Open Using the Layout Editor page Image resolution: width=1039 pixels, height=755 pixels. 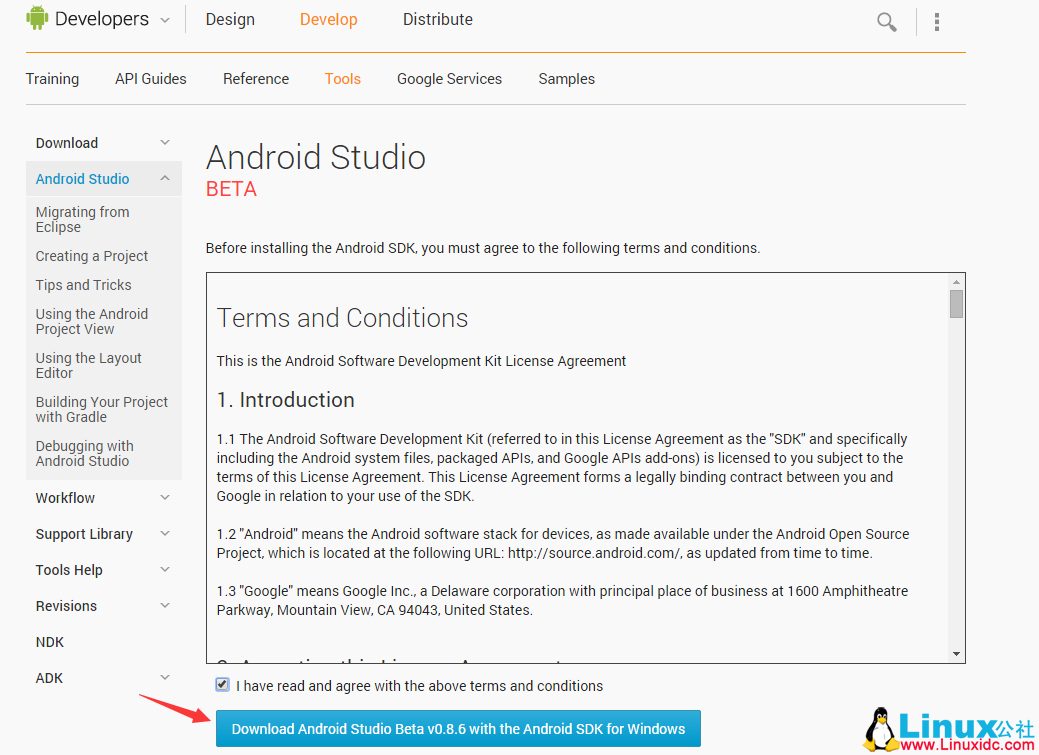[88, 365]
